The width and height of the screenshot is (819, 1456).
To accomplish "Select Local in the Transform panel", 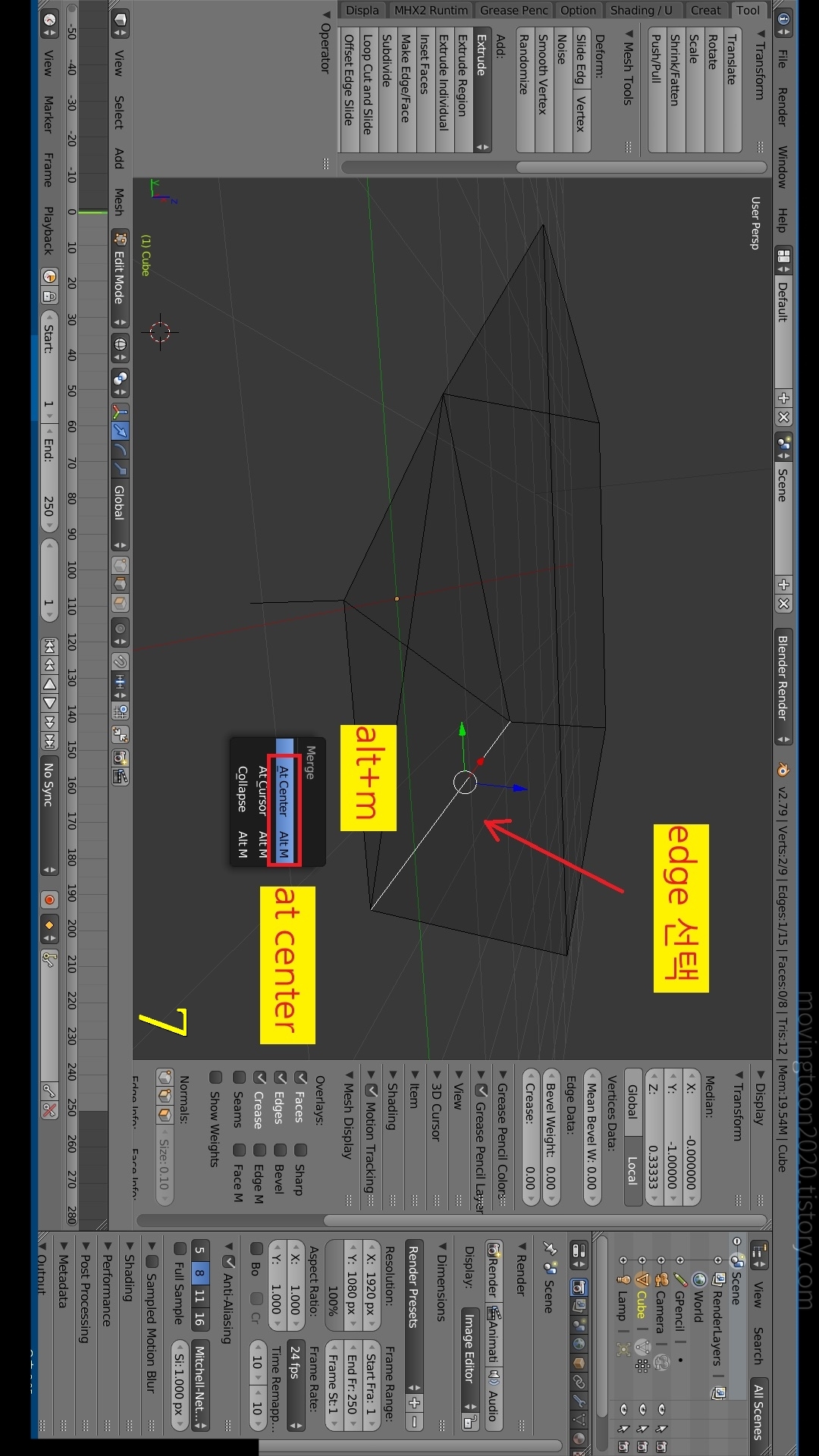I will 632,1170.
